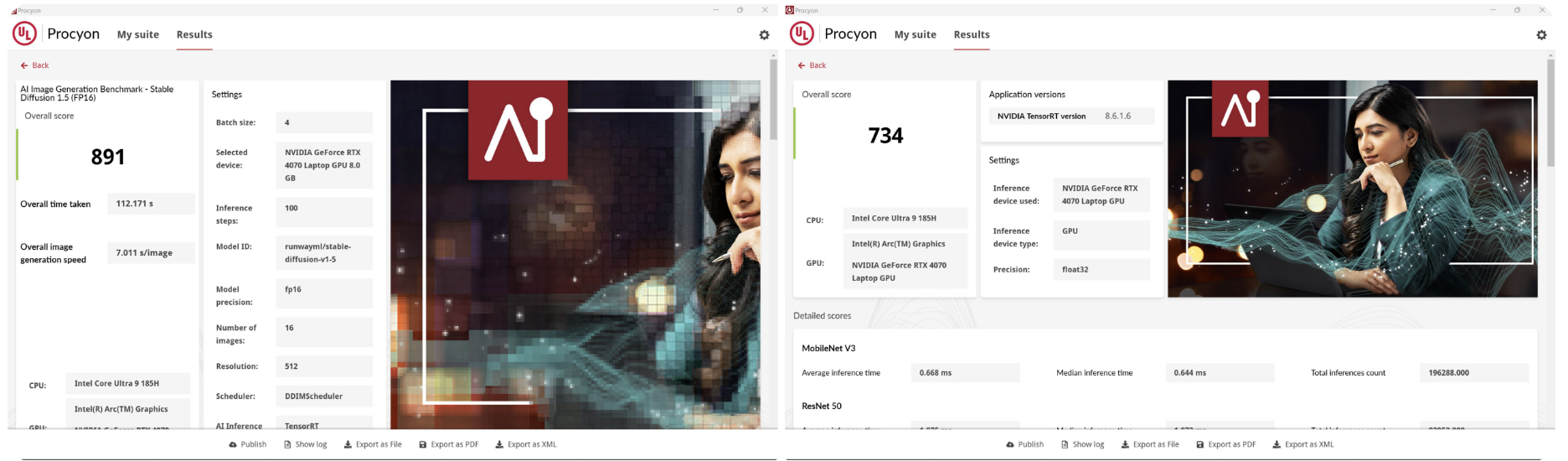
Task: Click inference steps value 100
Action: (x=324, y=212)
